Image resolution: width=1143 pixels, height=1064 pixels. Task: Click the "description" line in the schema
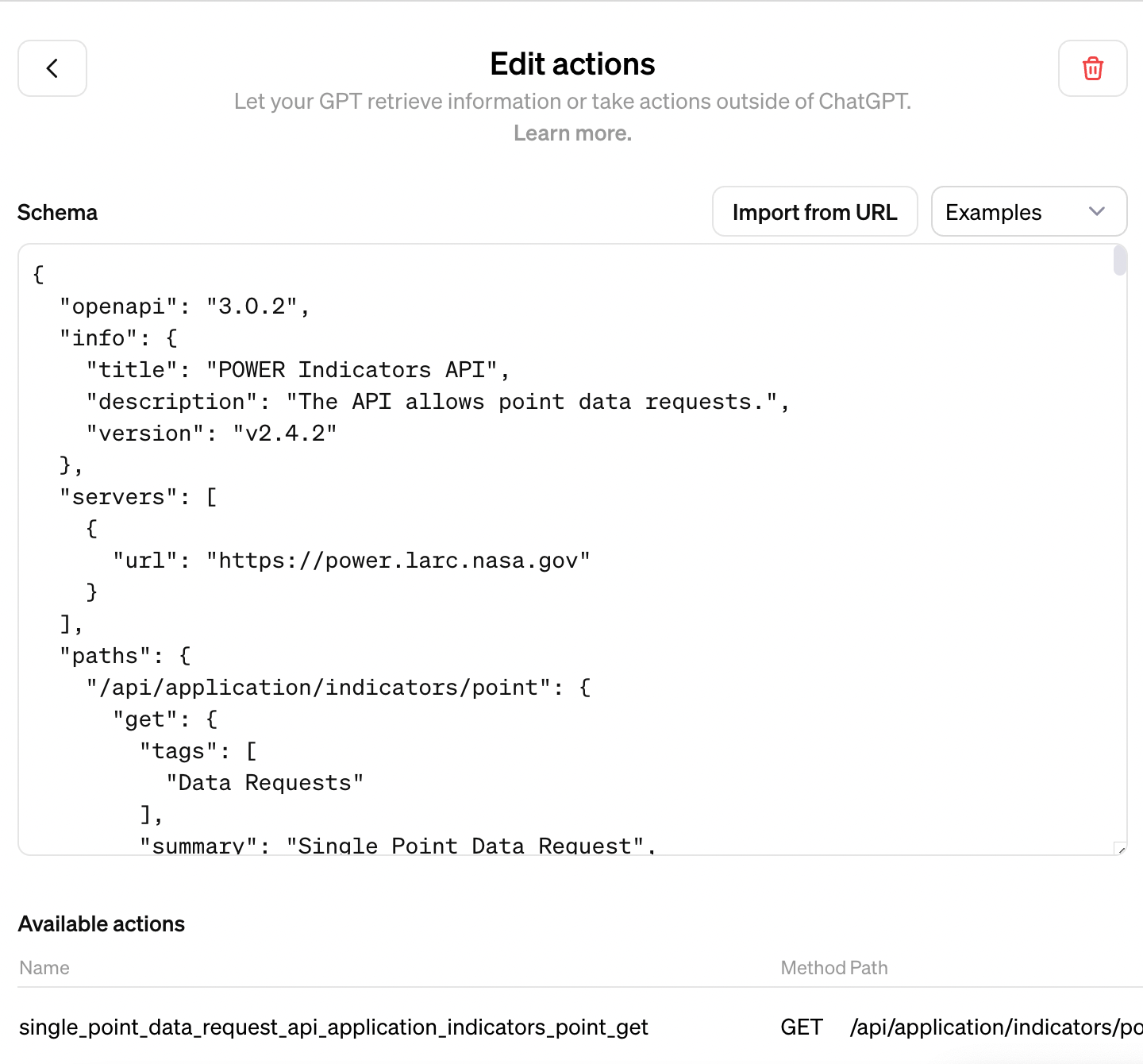tap(438, 402)
